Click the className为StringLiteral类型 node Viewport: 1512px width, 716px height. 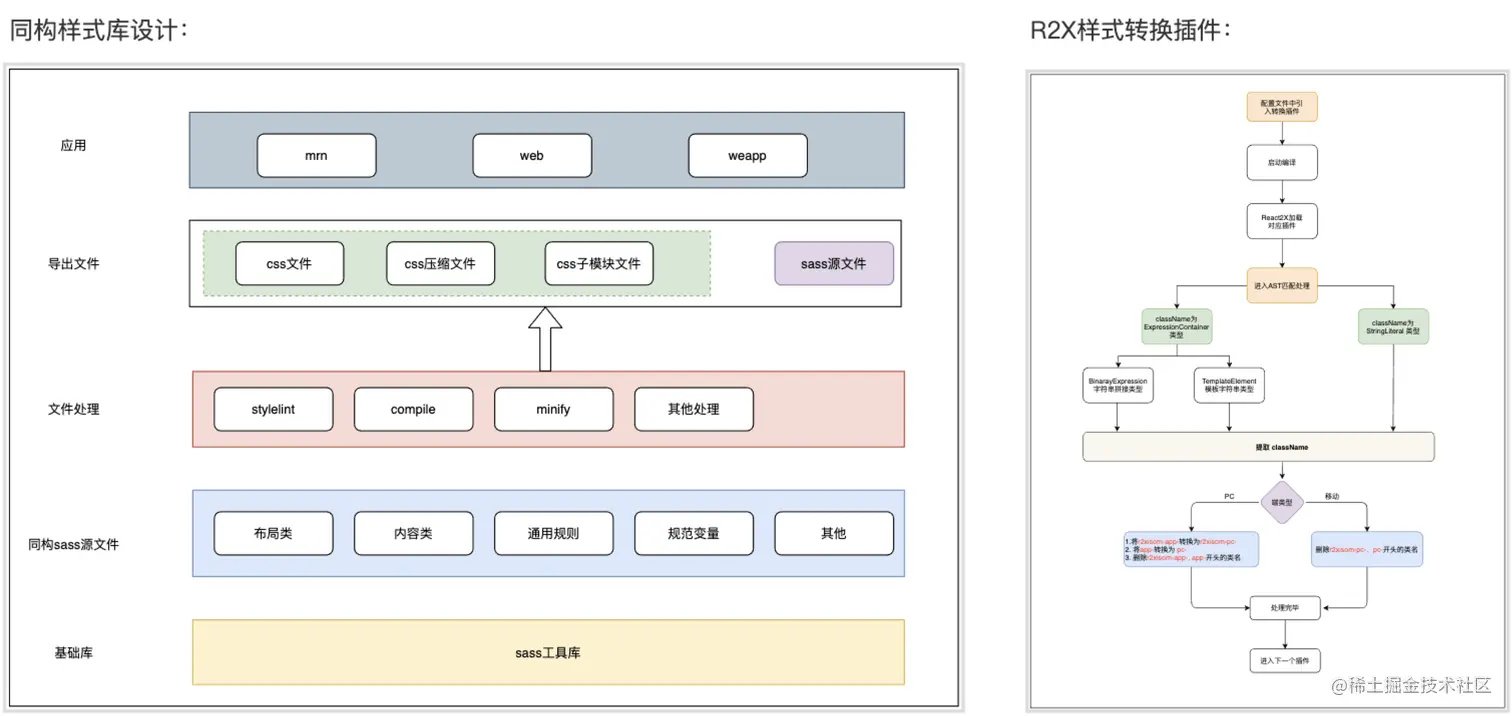click(1394, 326)
